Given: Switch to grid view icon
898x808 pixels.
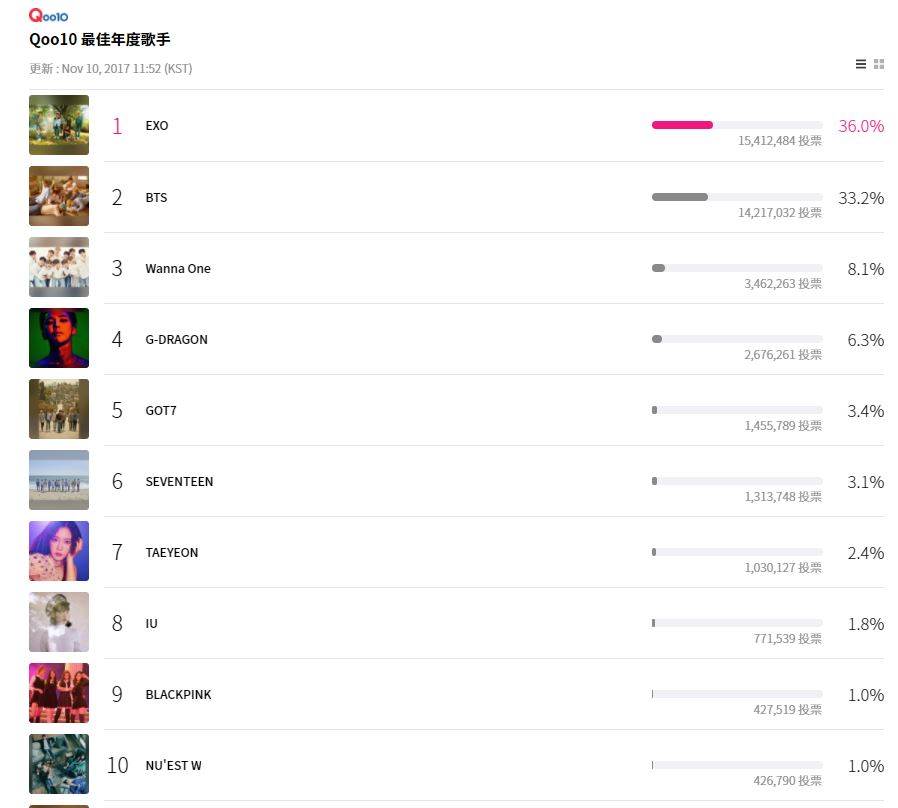Looking at the screenshot, I should [879, 64].
